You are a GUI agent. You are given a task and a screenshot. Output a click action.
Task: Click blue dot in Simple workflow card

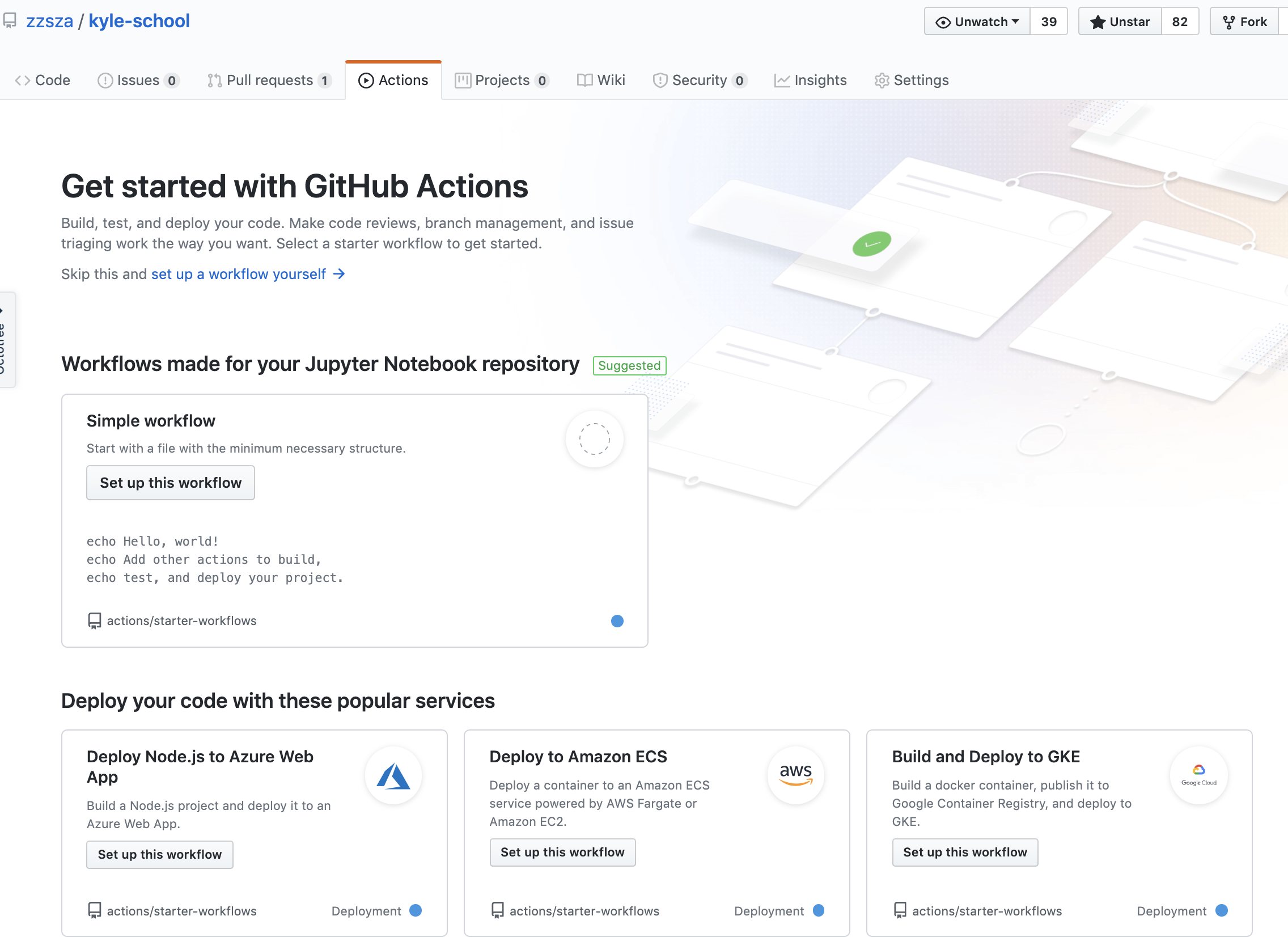click(x=617, y=621)
